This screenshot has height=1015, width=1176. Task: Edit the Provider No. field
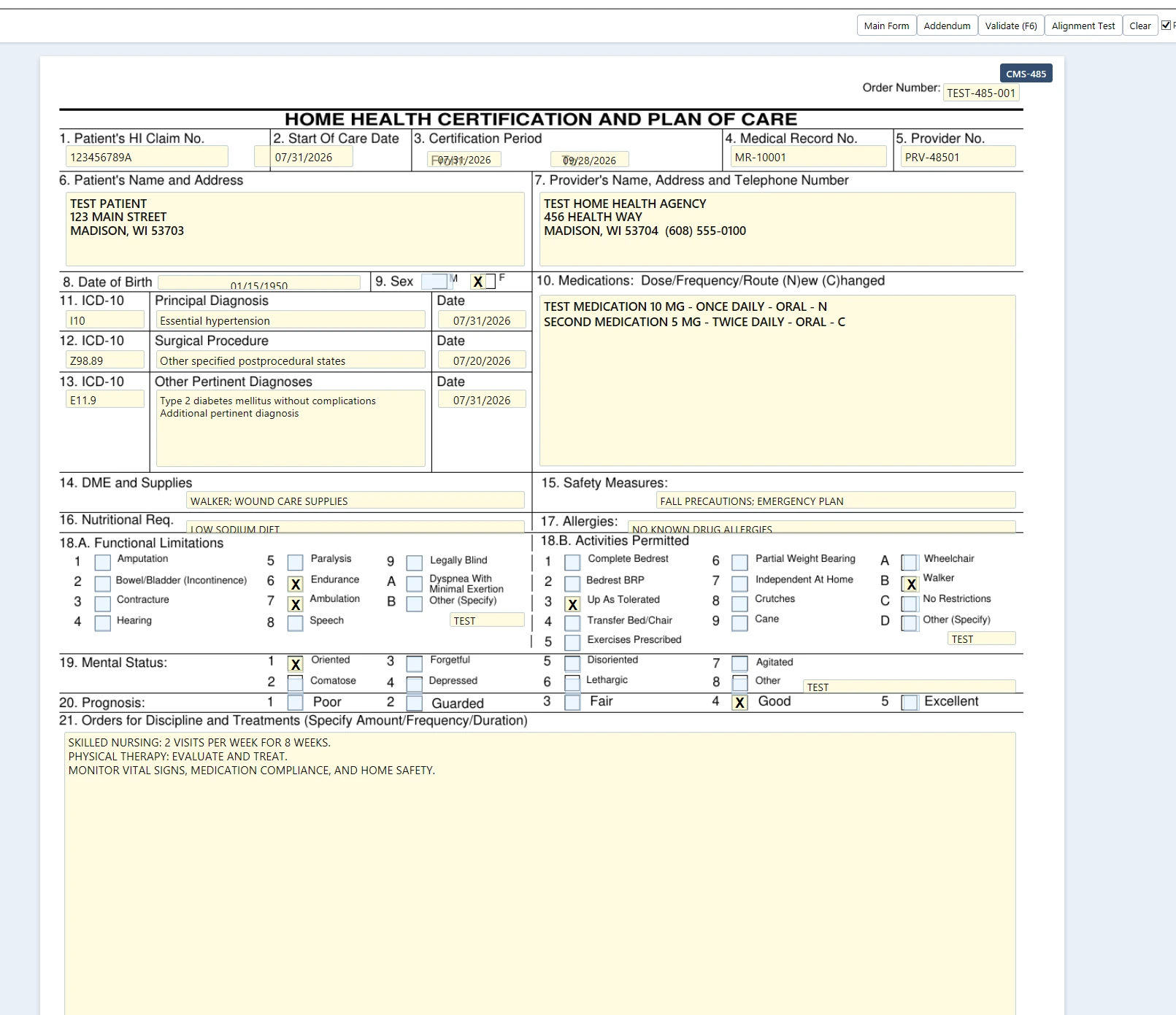pos(958,157)
